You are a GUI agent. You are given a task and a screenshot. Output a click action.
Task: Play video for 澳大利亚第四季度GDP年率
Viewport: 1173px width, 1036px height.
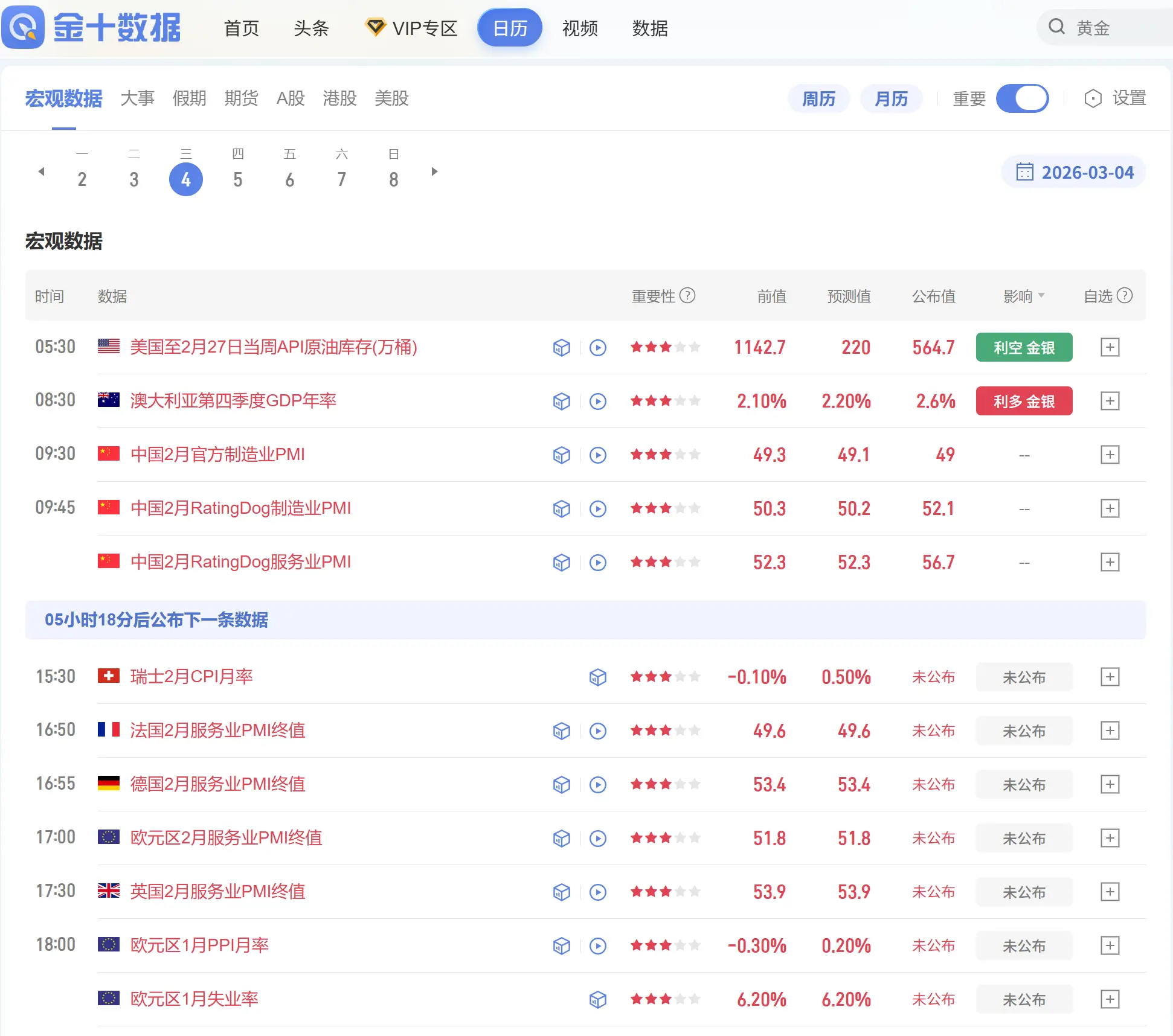point(598,401)
